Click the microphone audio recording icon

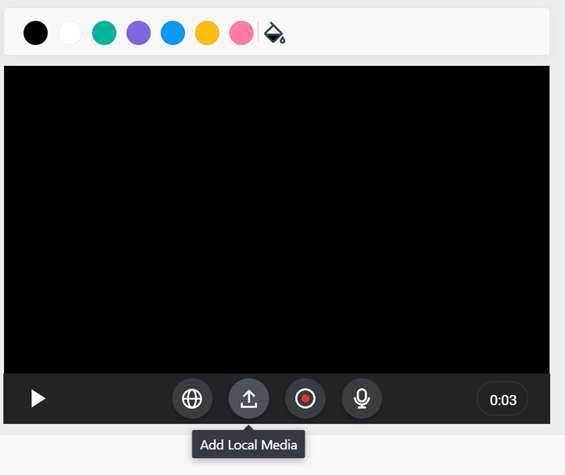point(362,399)
